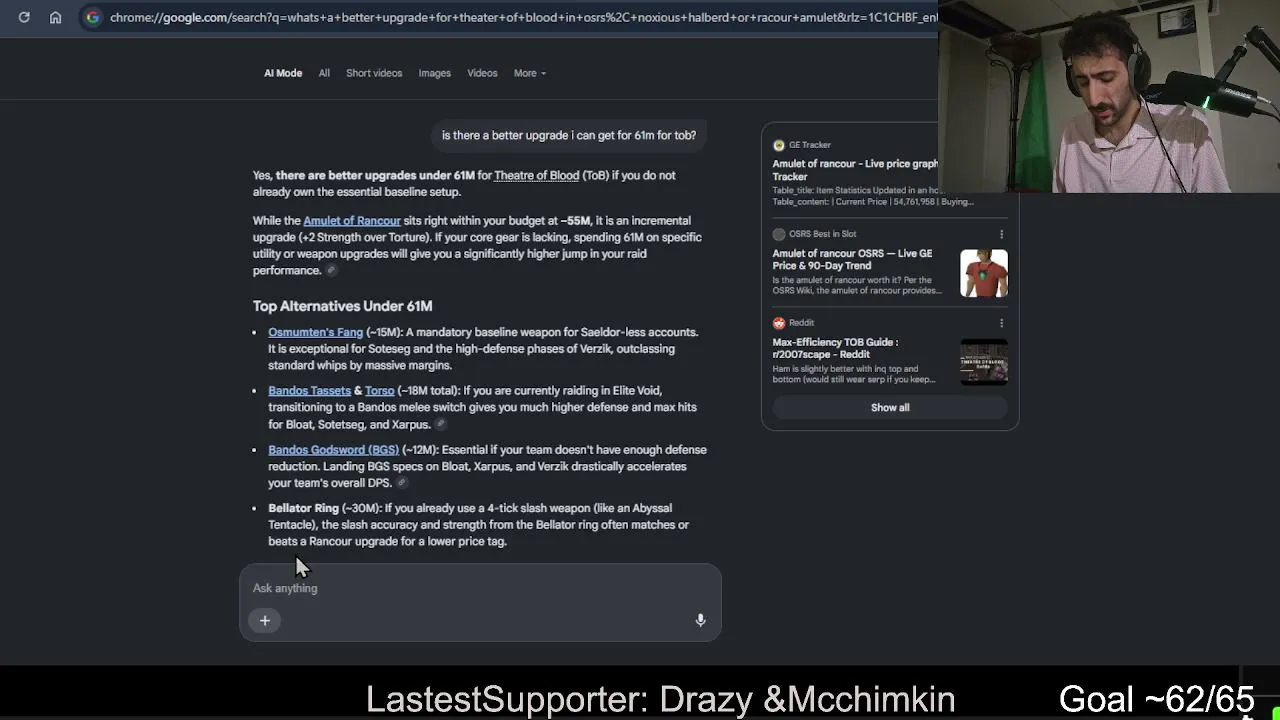Select the 'Top Alternatives Under 61M' heading
The image size is (1280, 720).
[342, 306]
